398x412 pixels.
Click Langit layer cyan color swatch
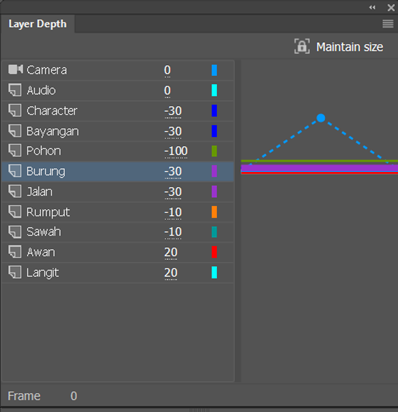tap(214, 273)
